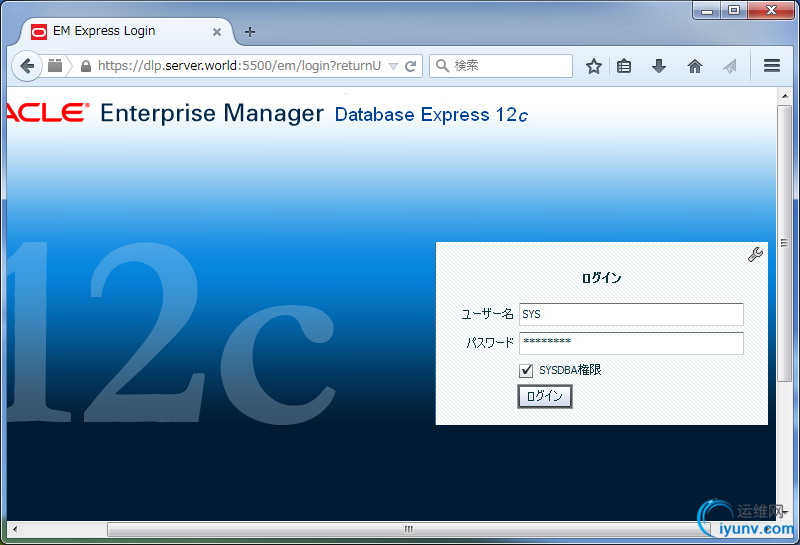
Task: Bookmark this page with star icon
Action: (593, 66)
